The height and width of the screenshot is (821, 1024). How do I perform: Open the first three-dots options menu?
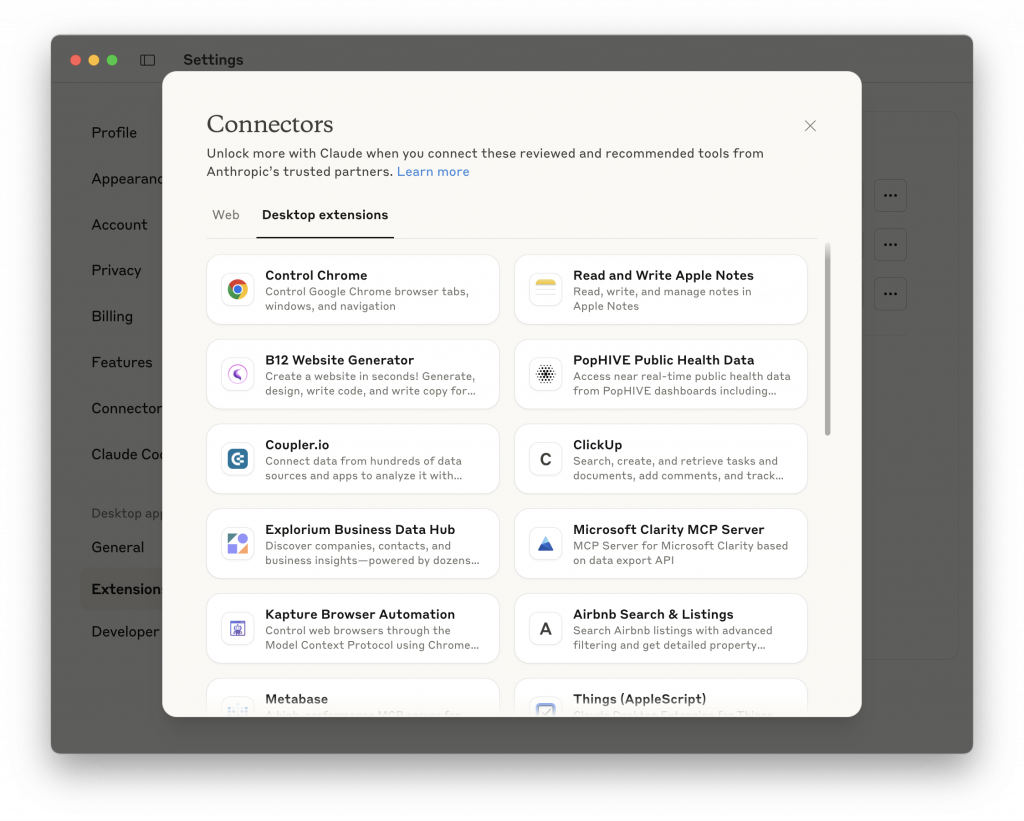[x=890, y=195]
